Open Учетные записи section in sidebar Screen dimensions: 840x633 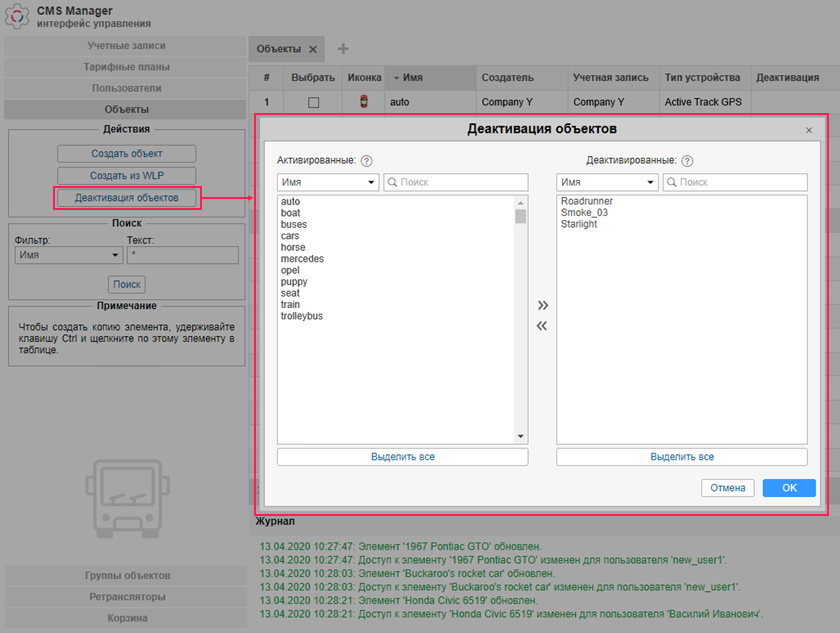pos(126,46)
